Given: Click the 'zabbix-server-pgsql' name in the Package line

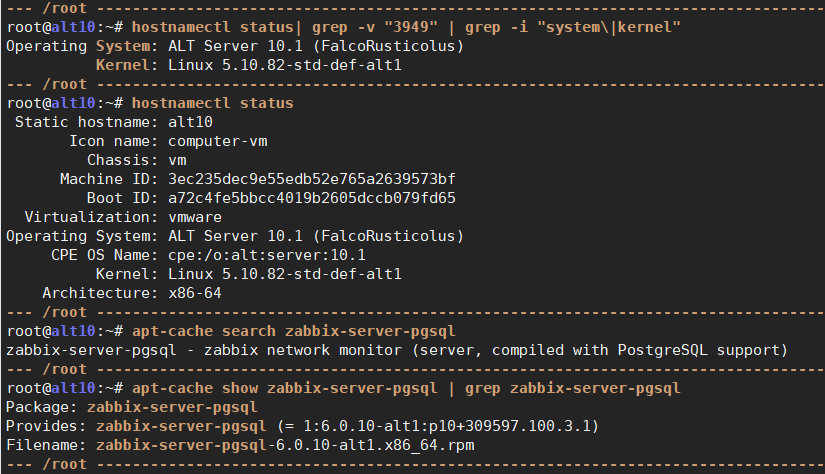Looking at the screenshot, I should 172,407.
